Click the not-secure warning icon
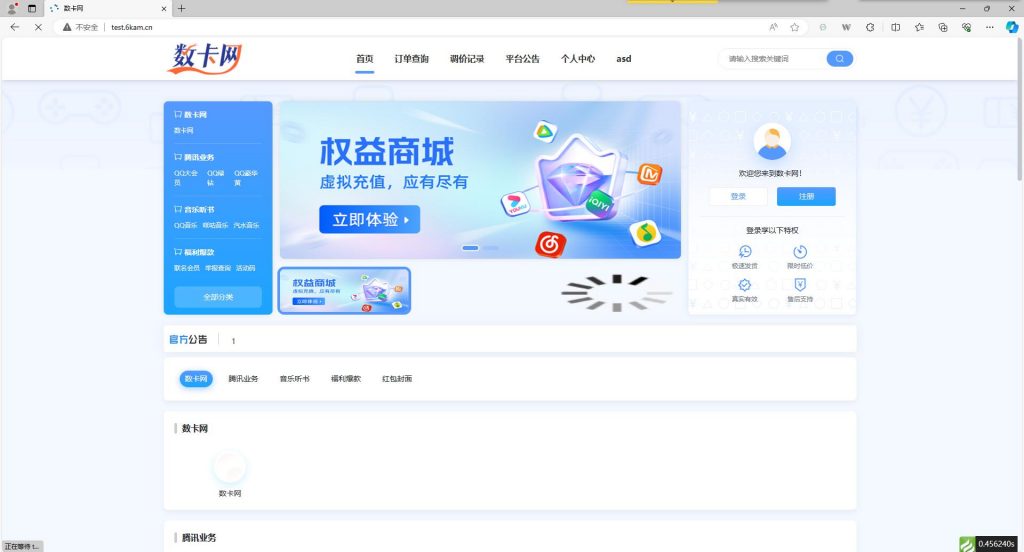 pyautogui.click(x=67, y=27)
